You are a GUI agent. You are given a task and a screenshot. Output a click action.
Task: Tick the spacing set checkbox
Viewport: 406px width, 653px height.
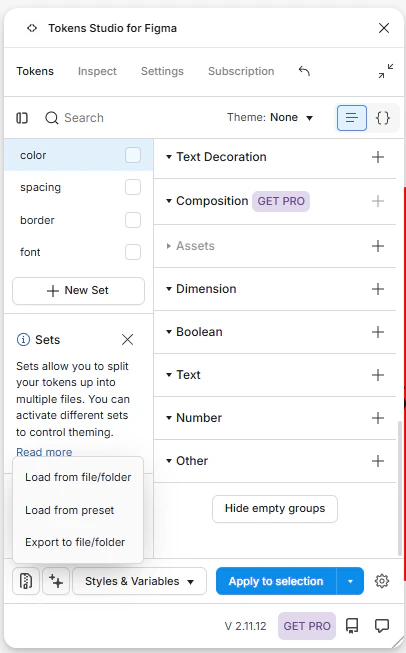coord(133,187)
